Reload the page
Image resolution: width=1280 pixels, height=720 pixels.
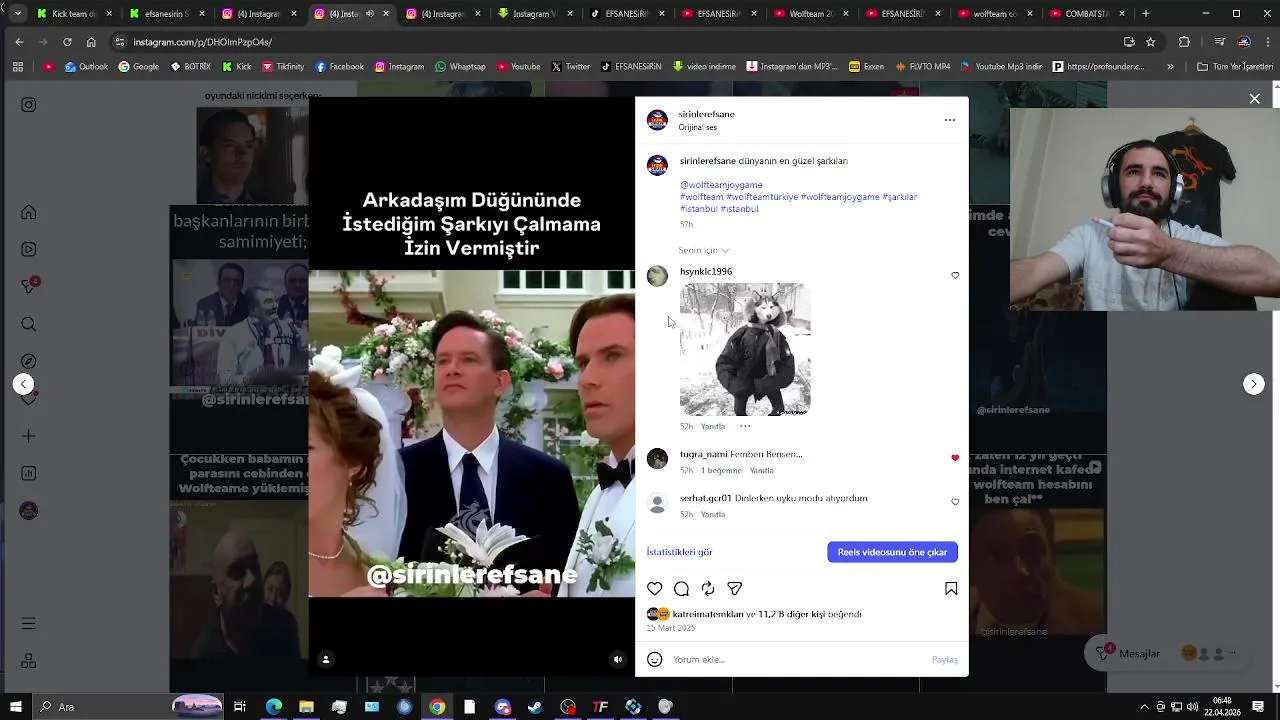(x=67, y=42)
